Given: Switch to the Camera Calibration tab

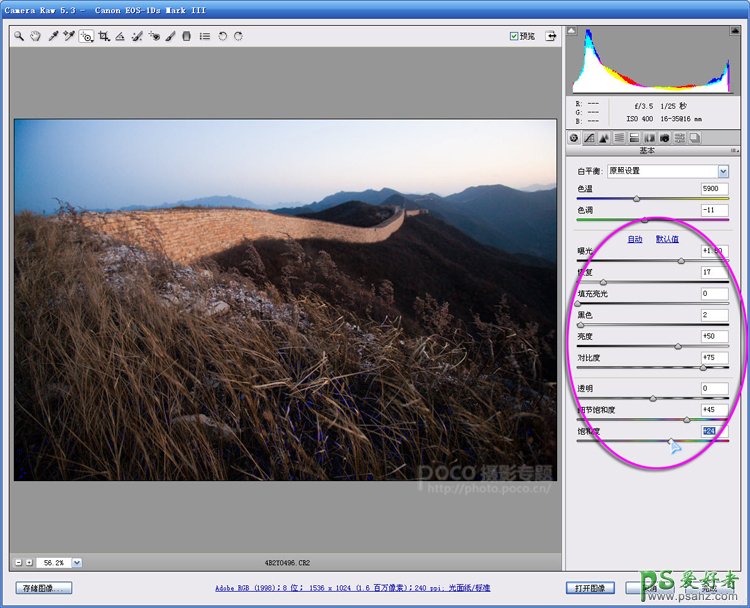Looking at the screenshot, I should [x=664, y=138].
